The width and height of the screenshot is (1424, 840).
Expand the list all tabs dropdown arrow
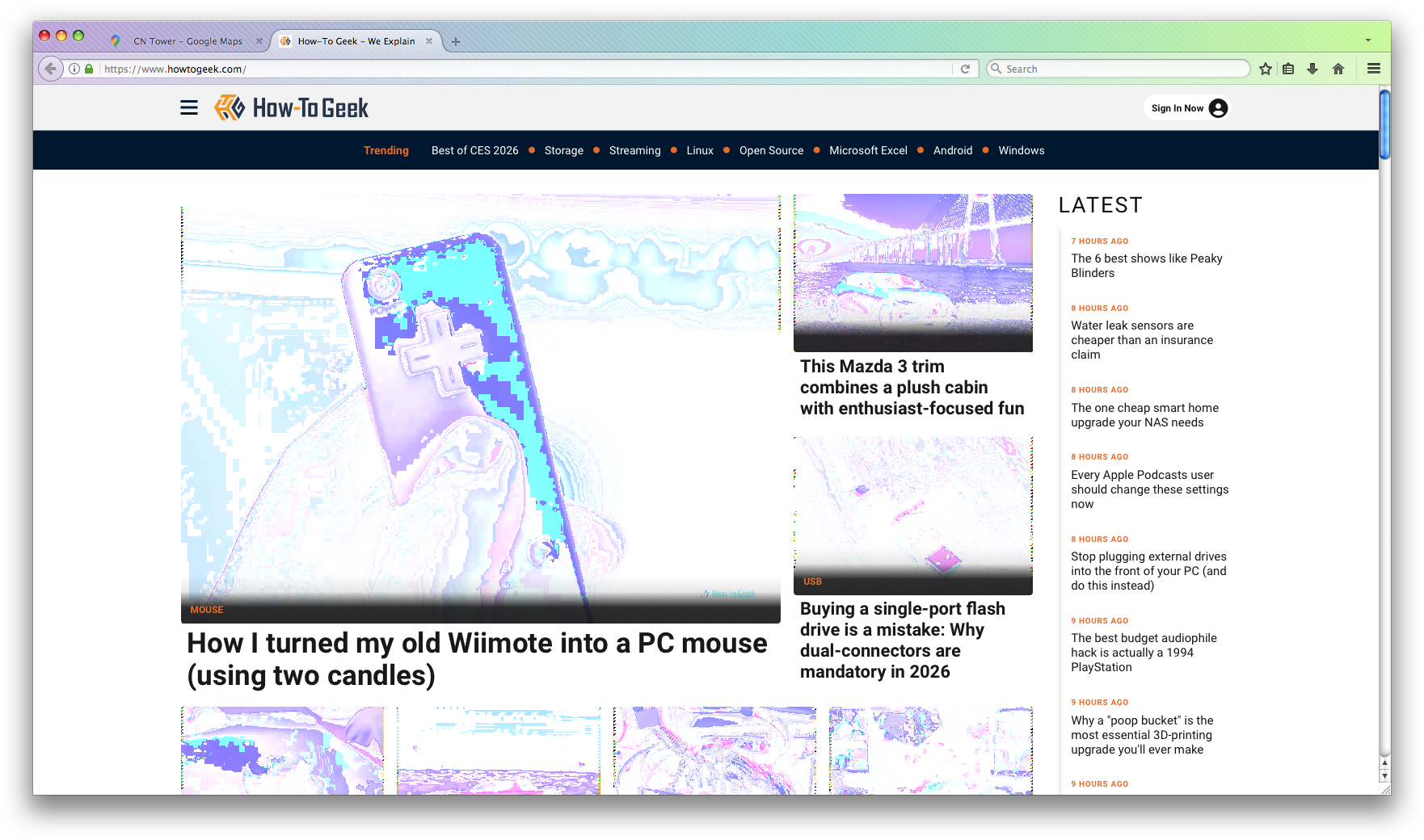click(x=1368, y=40)
